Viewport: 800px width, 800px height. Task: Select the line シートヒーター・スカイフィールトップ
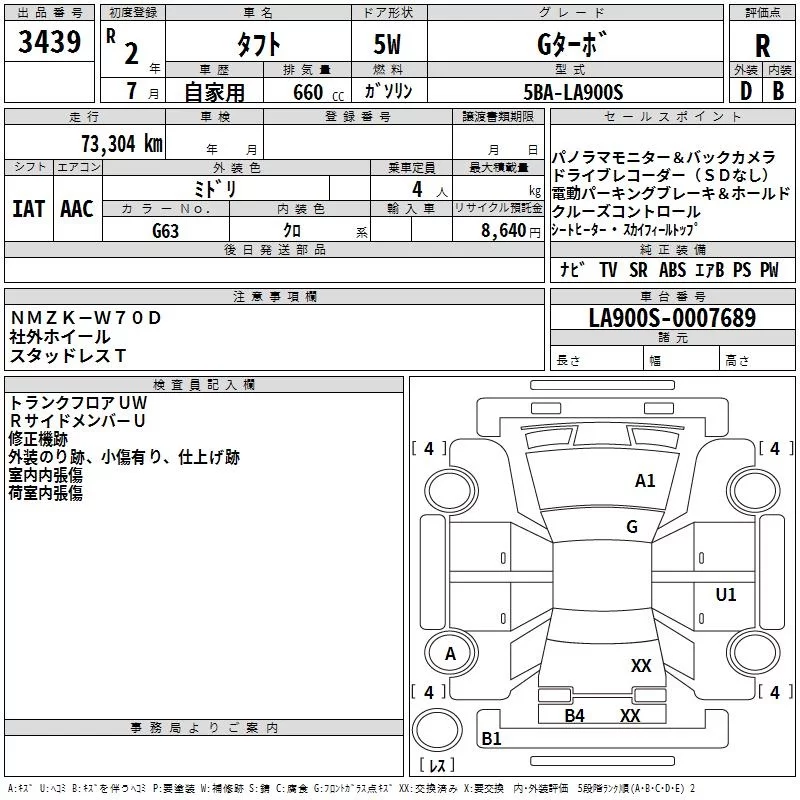[x=624, y=230]
